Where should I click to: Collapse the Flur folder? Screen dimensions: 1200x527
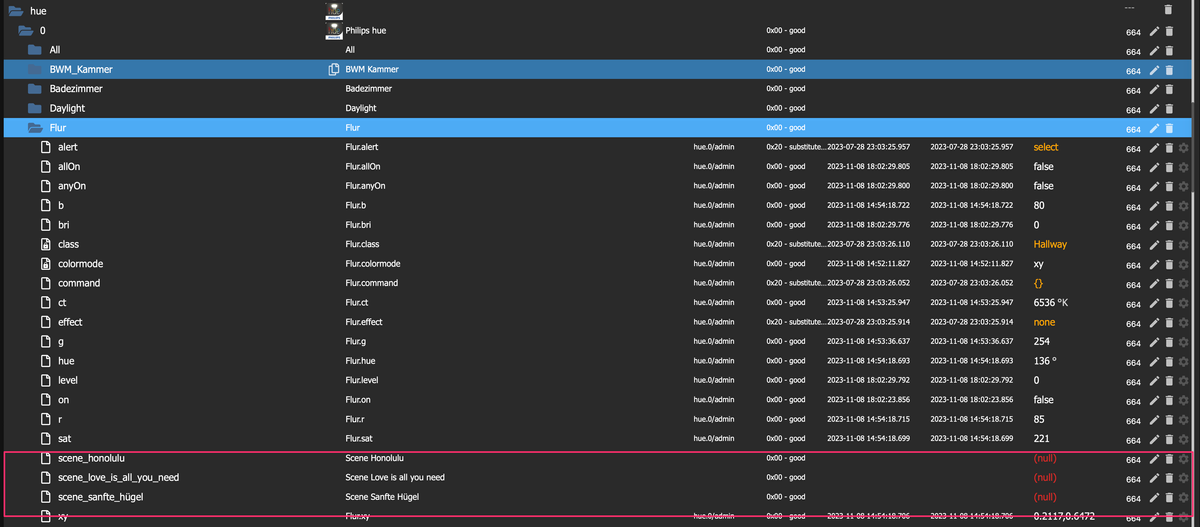pos(35,128)
